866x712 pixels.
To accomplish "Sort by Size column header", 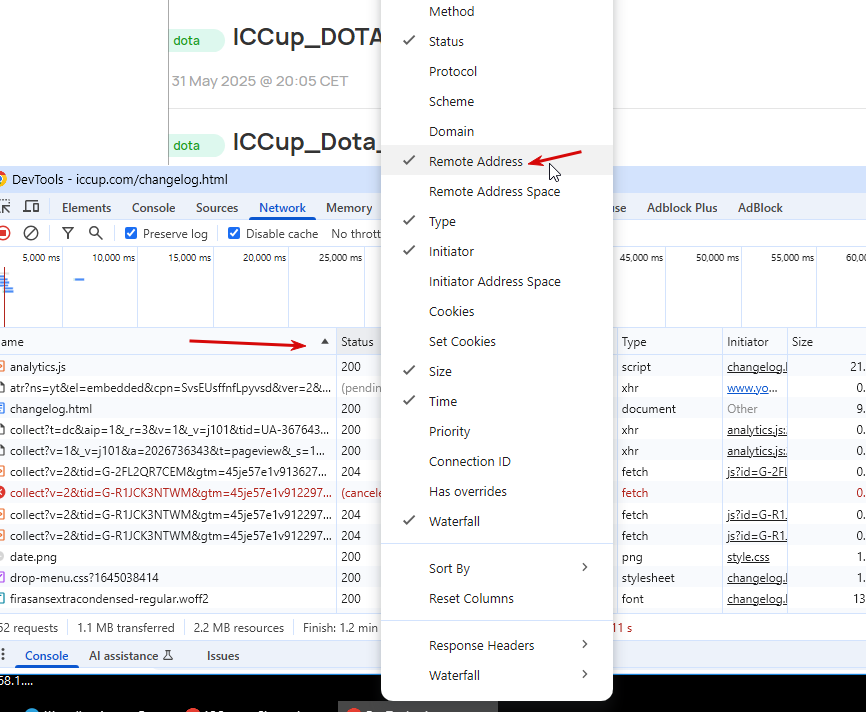I will pos(826,342).
